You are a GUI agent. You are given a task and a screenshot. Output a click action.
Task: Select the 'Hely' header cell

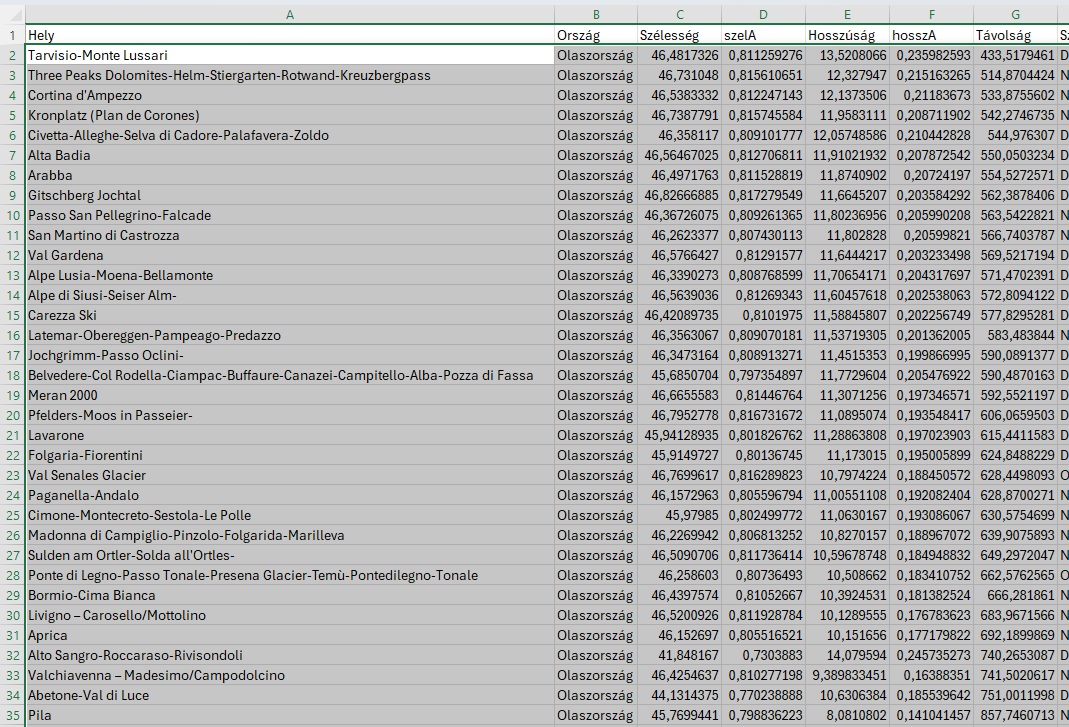tap(289, 35)
